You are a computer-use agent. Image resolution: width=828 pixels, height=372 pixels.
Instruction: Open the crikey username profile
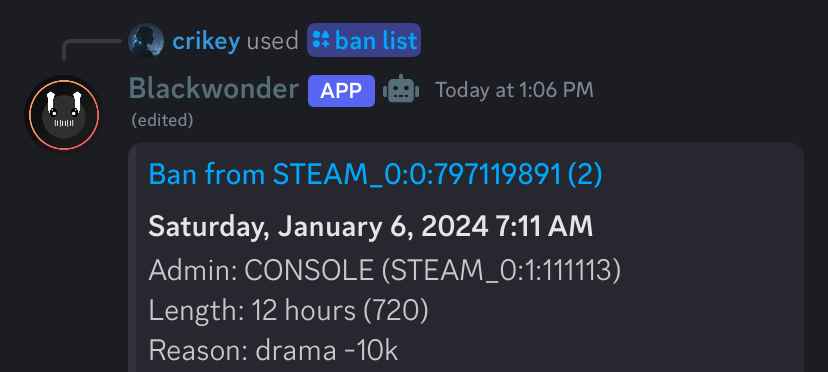tap(206, 41)
